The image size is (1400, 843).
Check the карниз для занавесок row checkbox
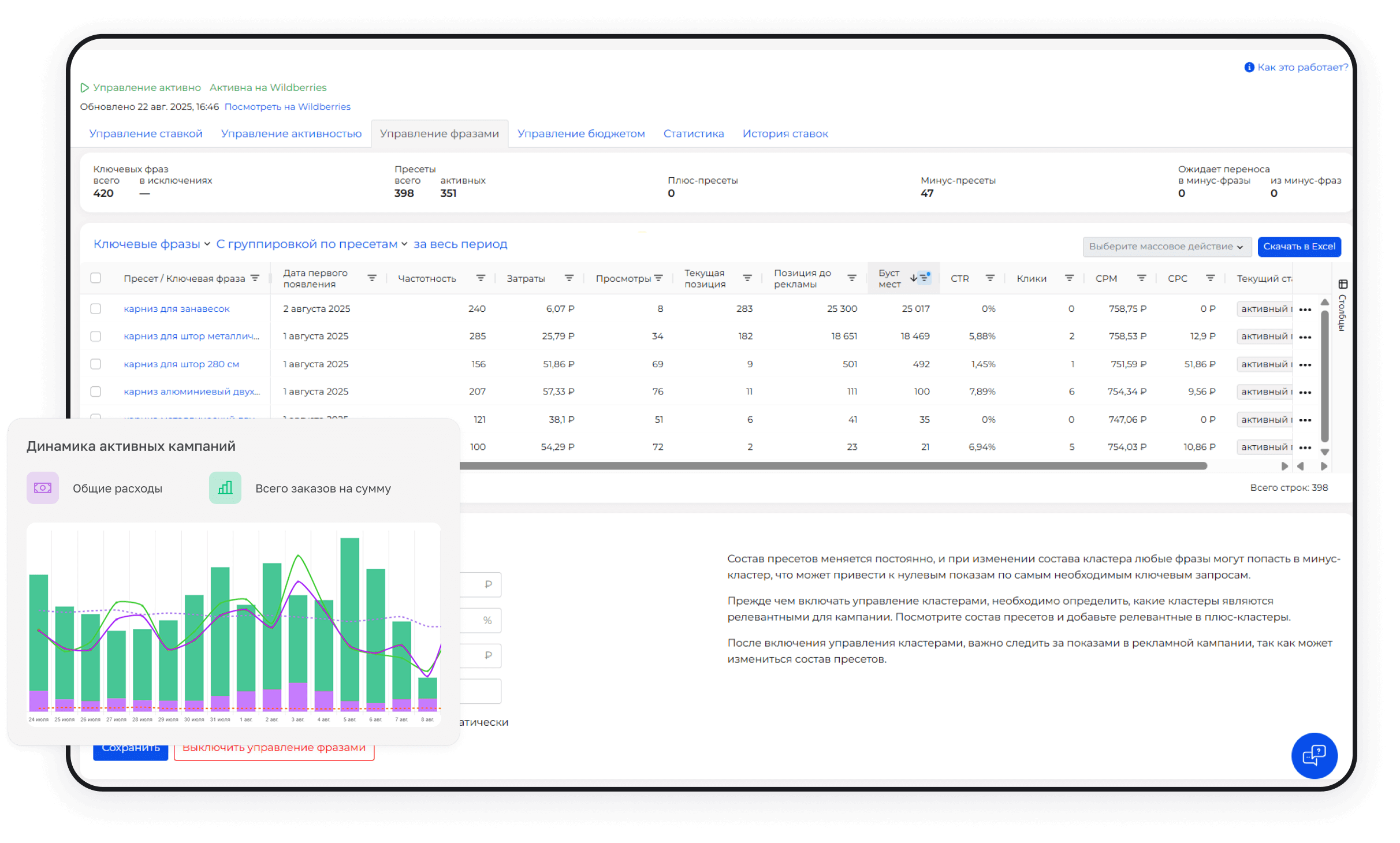(96, 309)
